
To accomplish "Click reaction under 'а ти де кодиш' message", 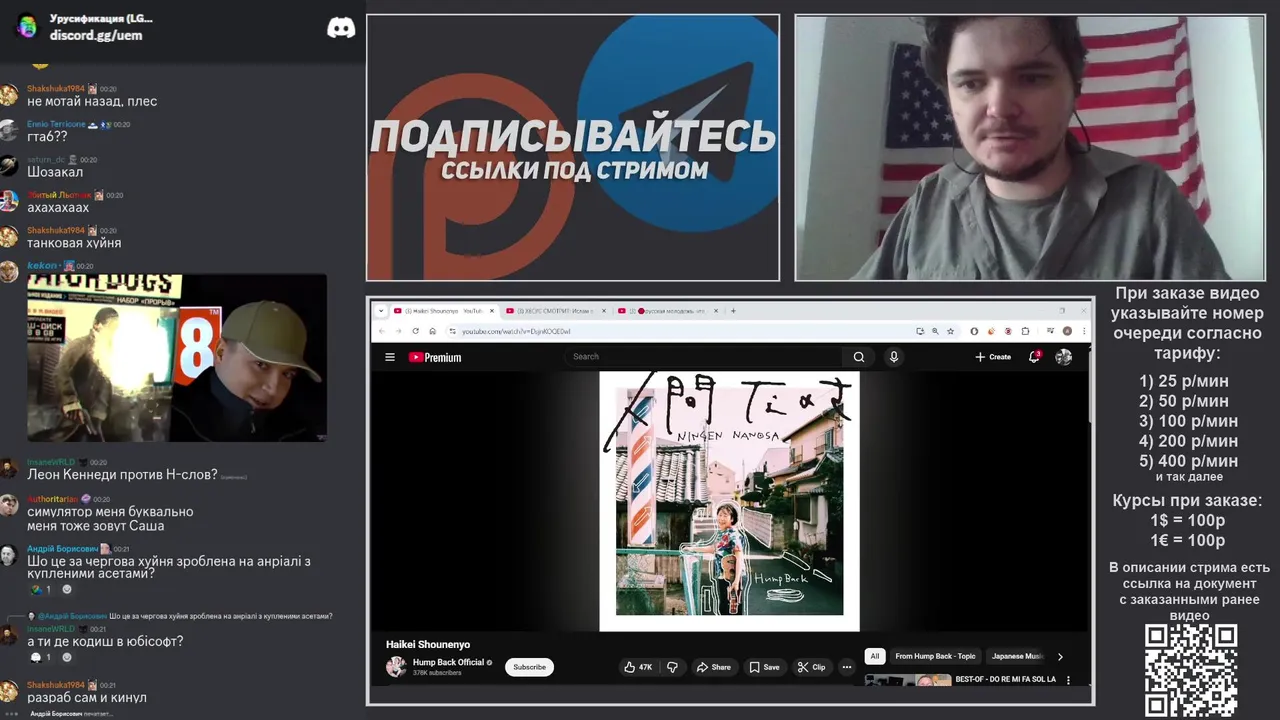I will pos(41,657).
